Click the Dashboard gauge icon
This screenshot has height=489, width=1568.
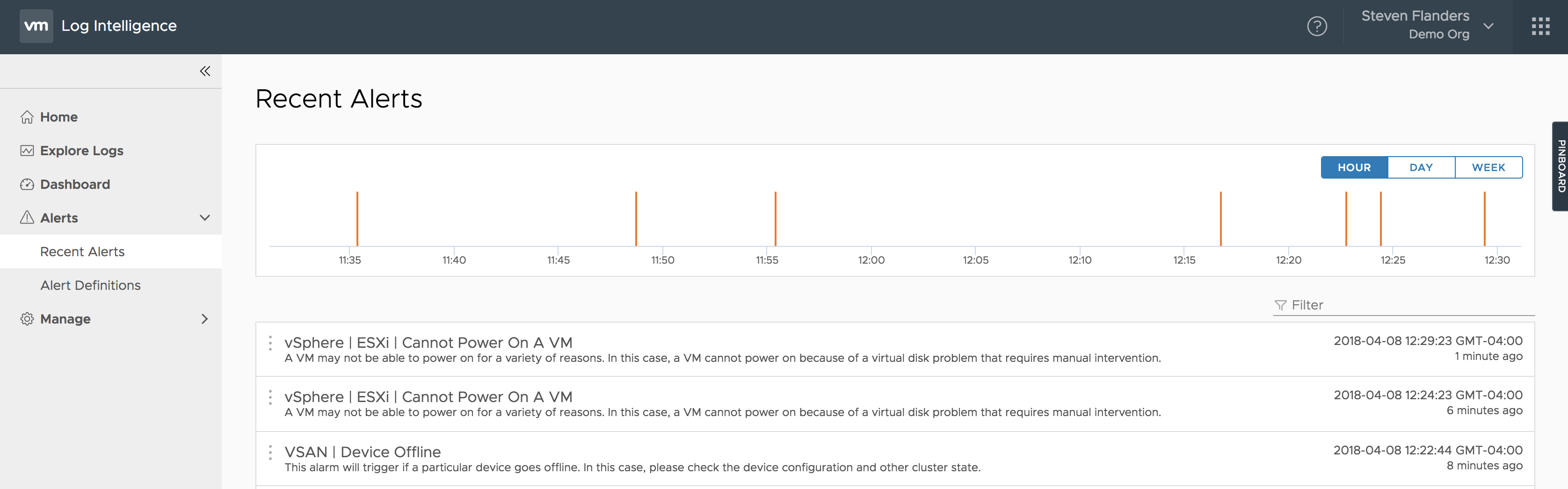[27, 184]
